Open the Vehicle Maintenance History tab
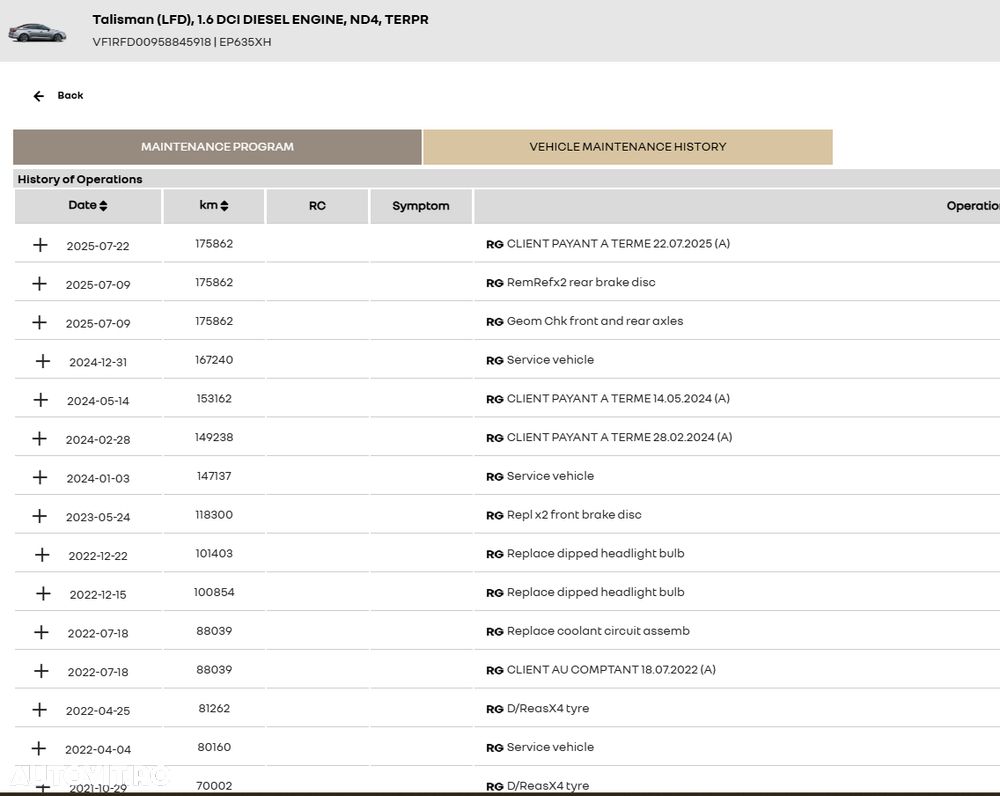This screenshot has height=796, width=1000. (627, 147)
